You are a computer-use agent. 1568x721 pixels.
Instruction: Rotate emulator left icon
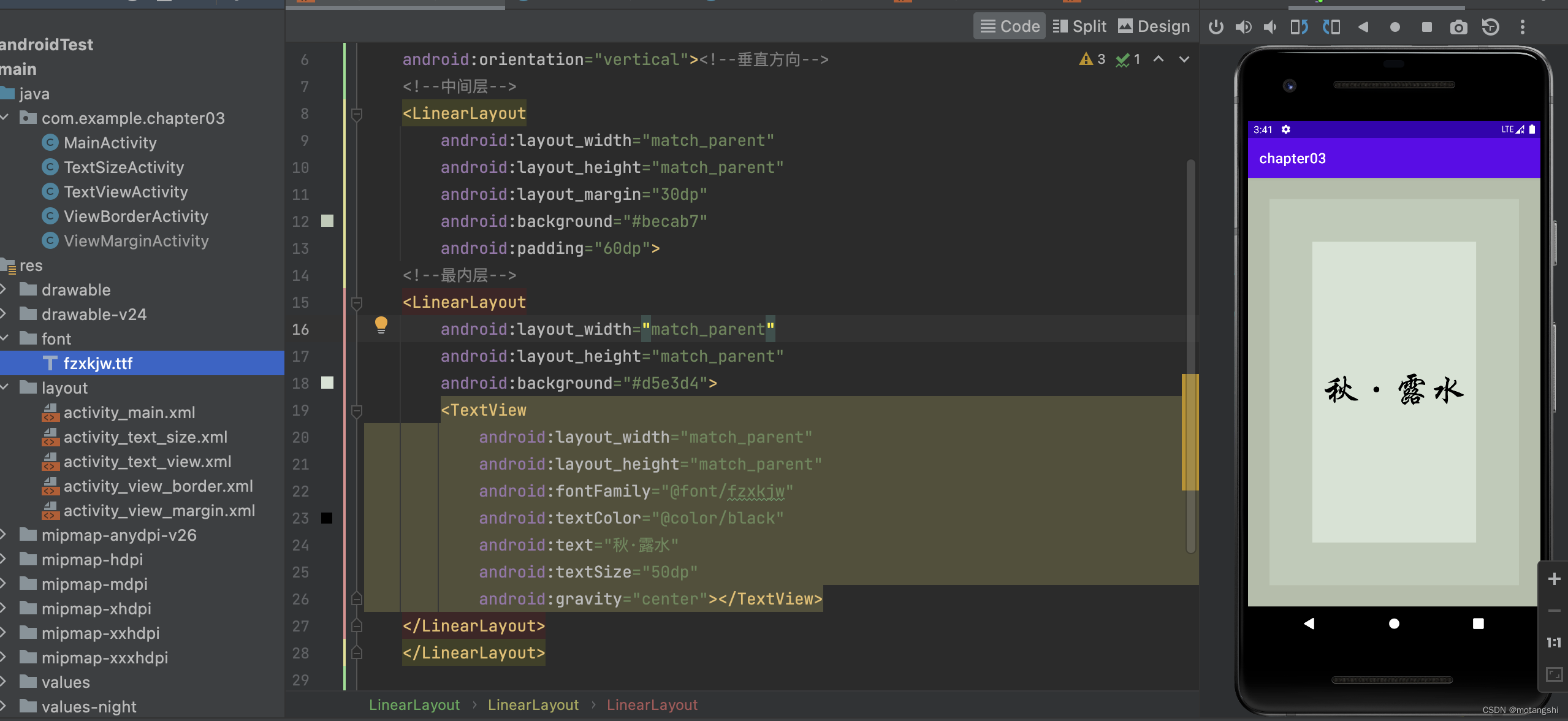click(1299, 27)
